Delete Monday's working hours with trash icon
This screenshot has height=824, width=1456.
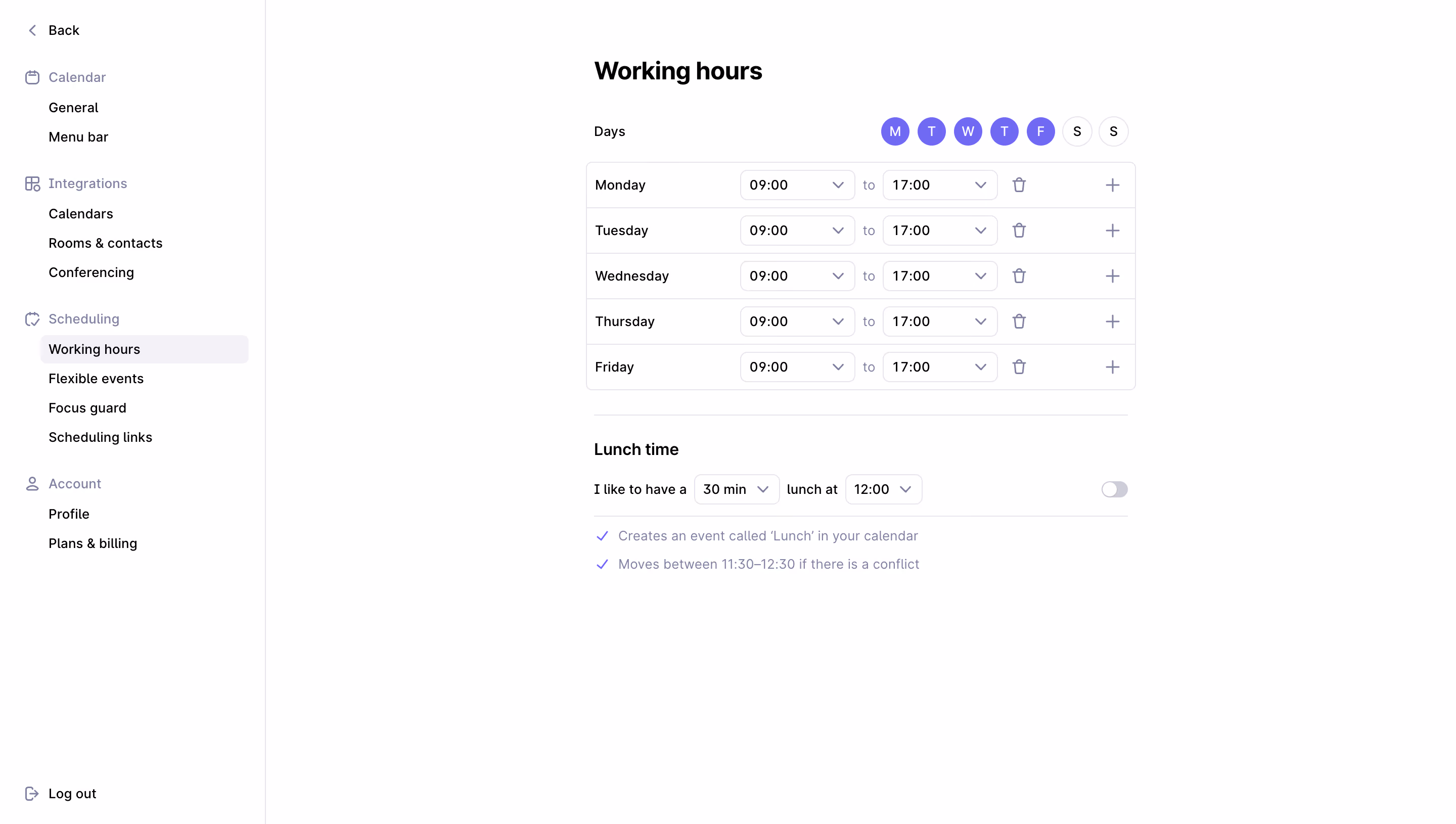pyautogui.click(x=1019, y=185)
